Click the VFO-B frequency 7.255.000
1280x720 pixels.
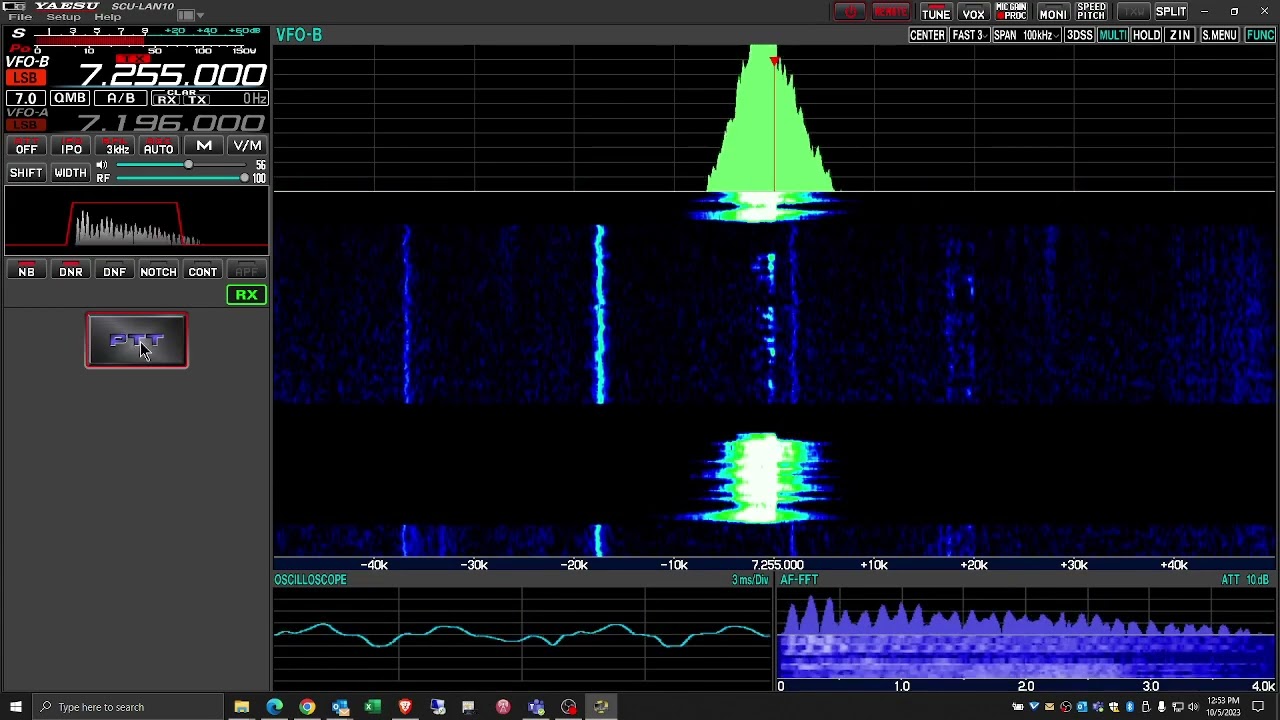point(172,75)
